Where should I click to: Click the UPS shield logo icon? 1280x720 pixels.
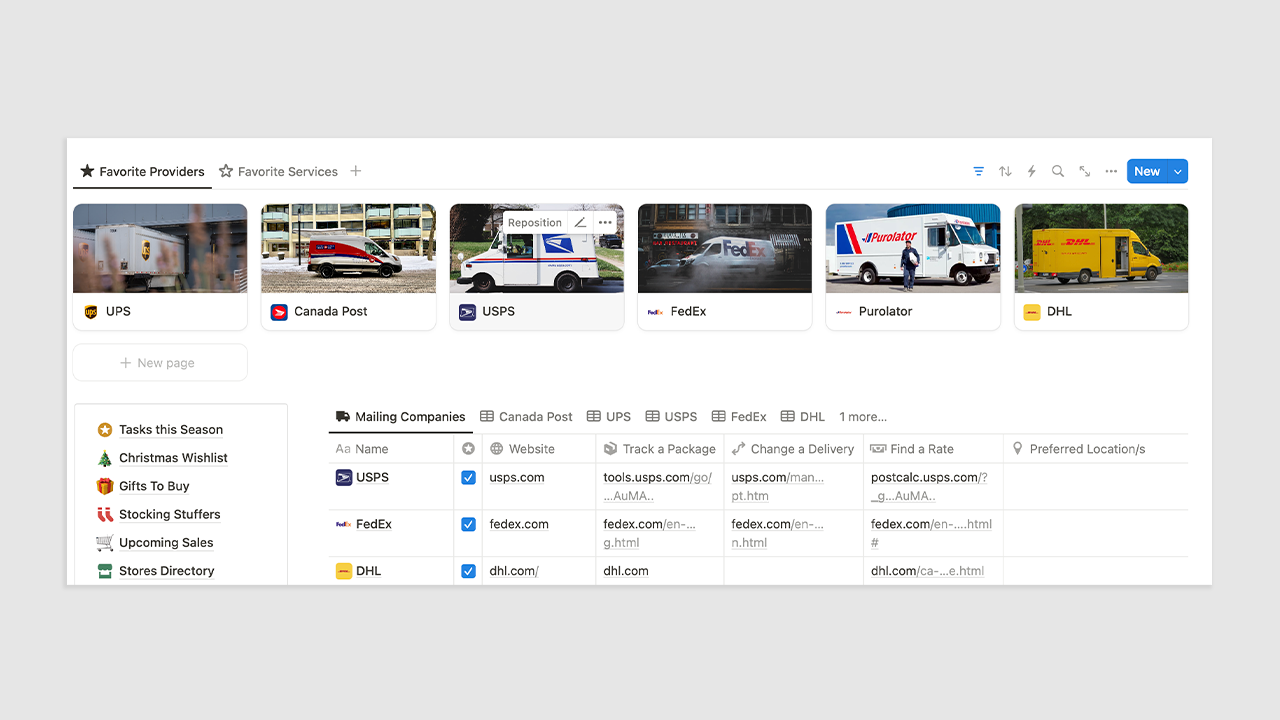91,312
